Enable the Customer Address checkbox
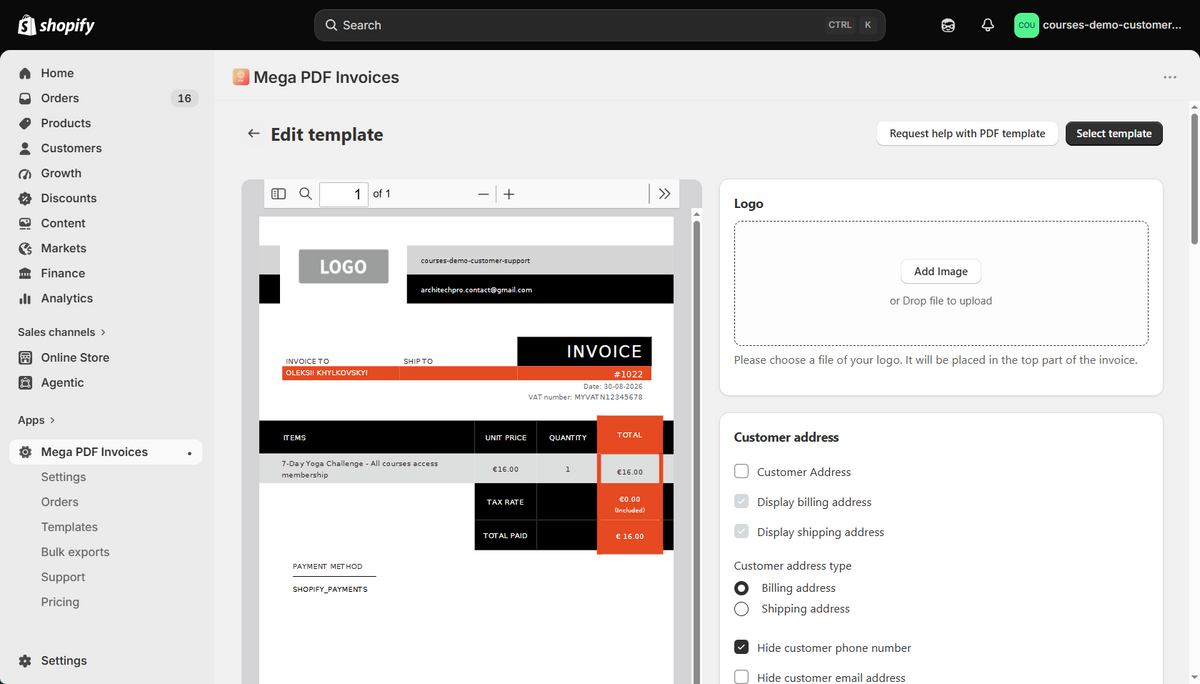Viewport: 1200px width, 684px height. click(x=741, y=472)
